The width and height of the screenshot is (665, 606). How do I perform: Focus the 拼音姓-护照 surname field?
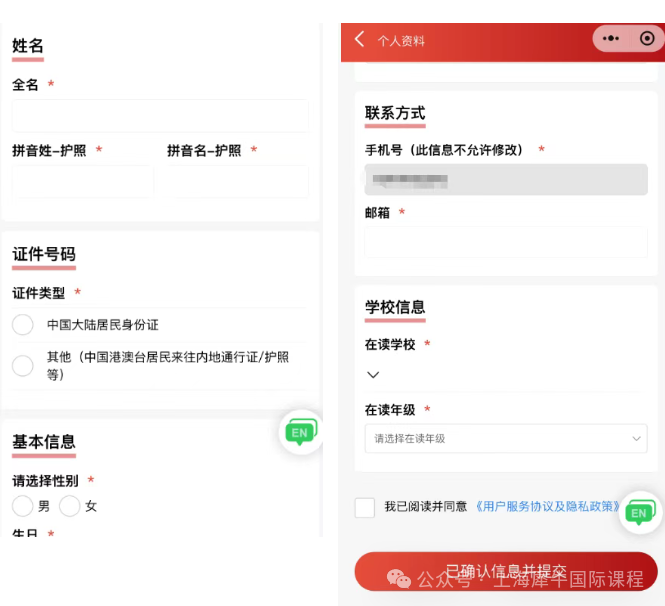83,182
